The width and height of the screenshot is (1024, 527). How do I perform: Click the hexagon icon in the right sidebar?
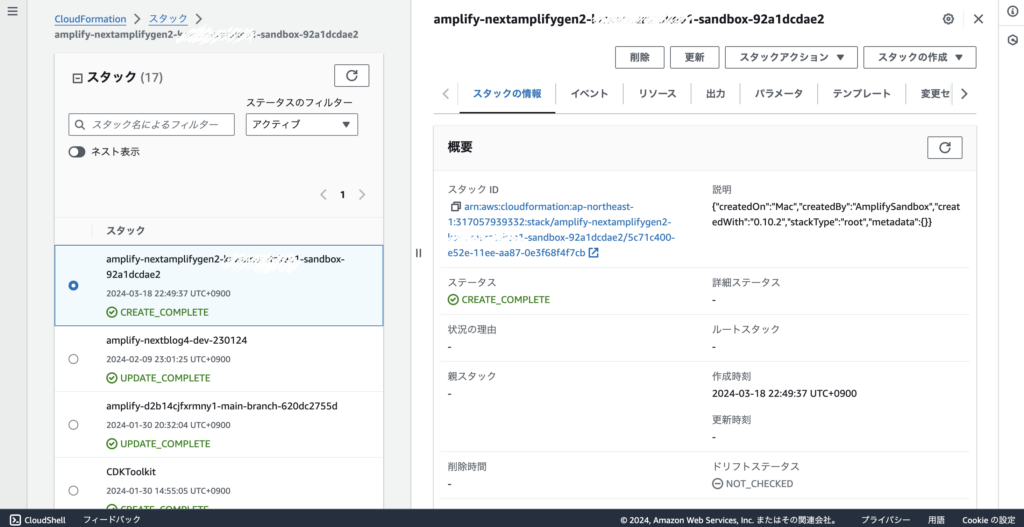[x=1013, y=40]
